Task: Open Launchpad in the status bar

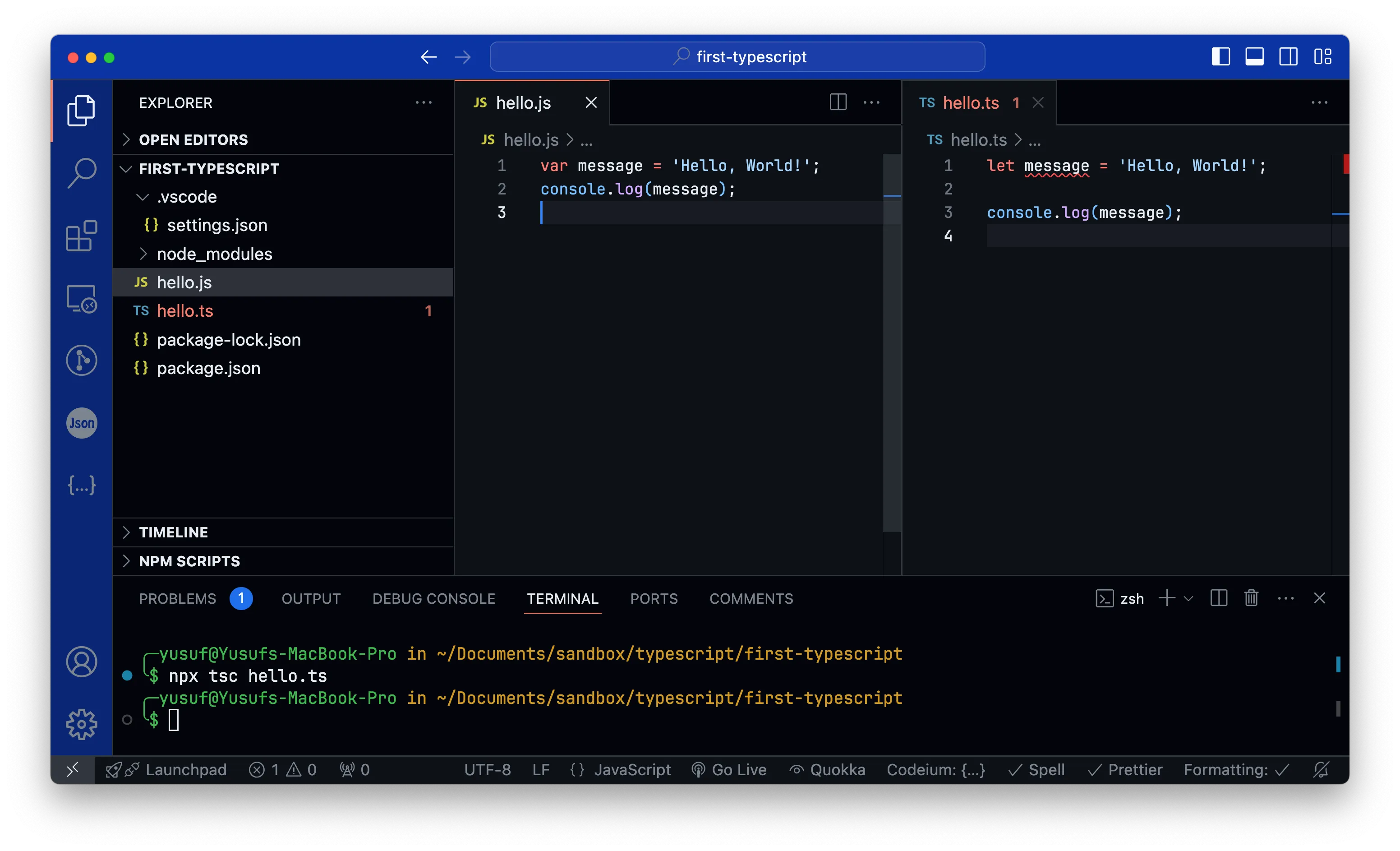Action: click(166, 770)
